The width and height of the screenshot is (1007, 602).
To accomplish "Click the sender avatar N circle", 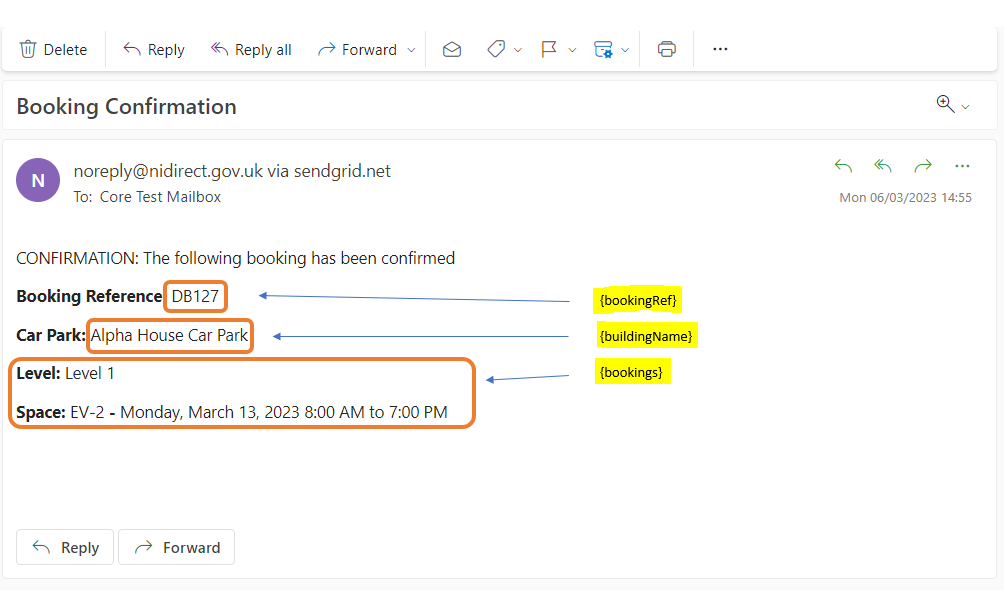I will click(x=38, y=181).
